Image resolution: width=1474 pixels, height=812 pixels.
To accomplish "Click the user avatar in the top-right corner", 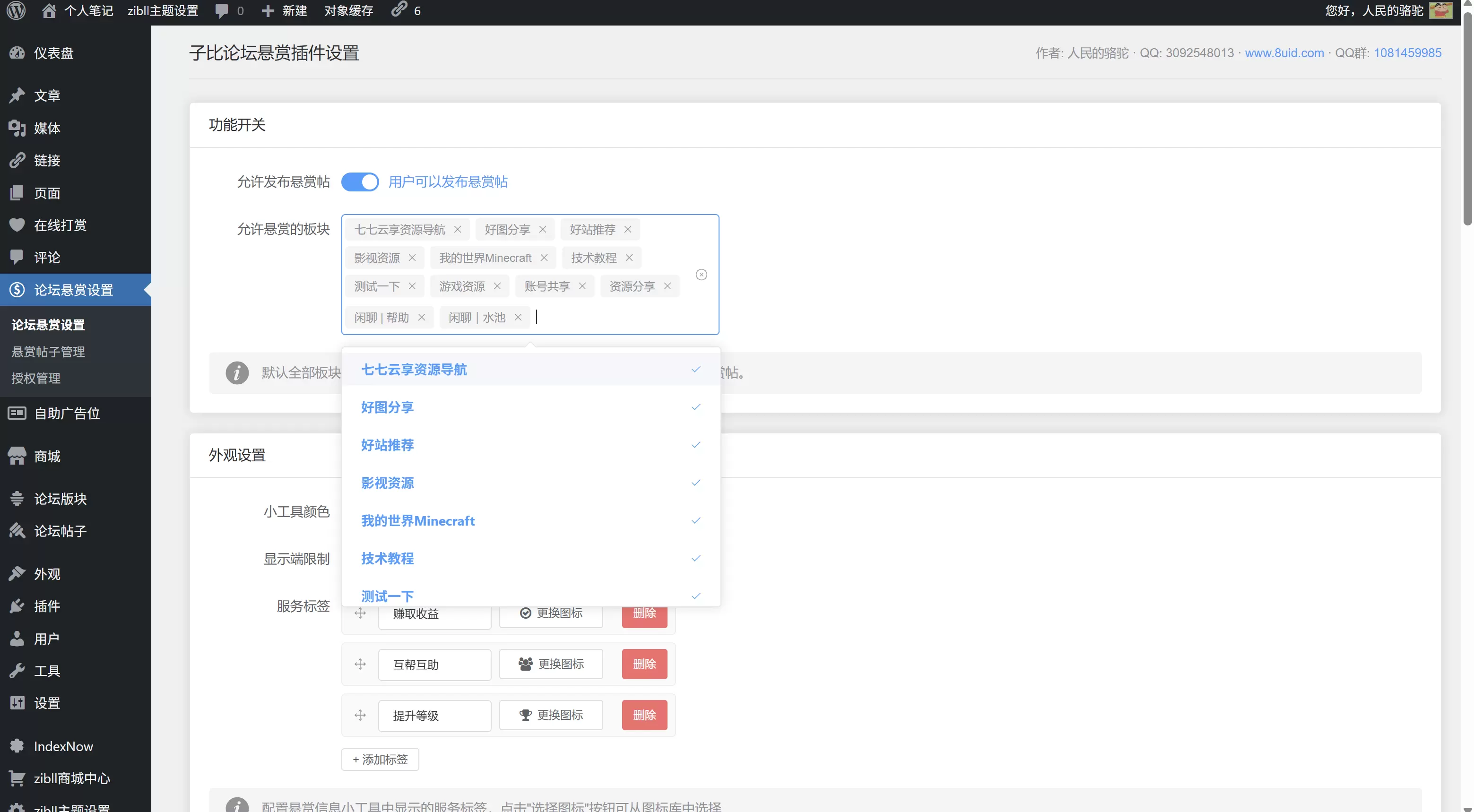I will pyautogui.click(x=1440, y=10).
